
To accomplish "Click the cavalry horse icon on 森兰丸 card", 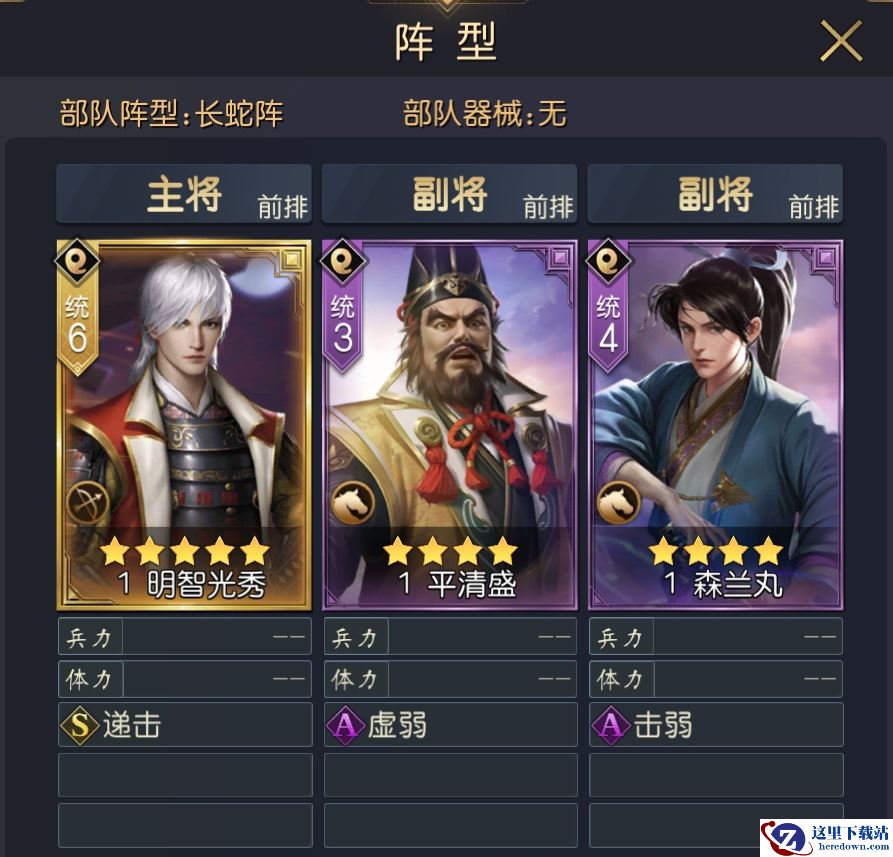I will pos(618,503).
